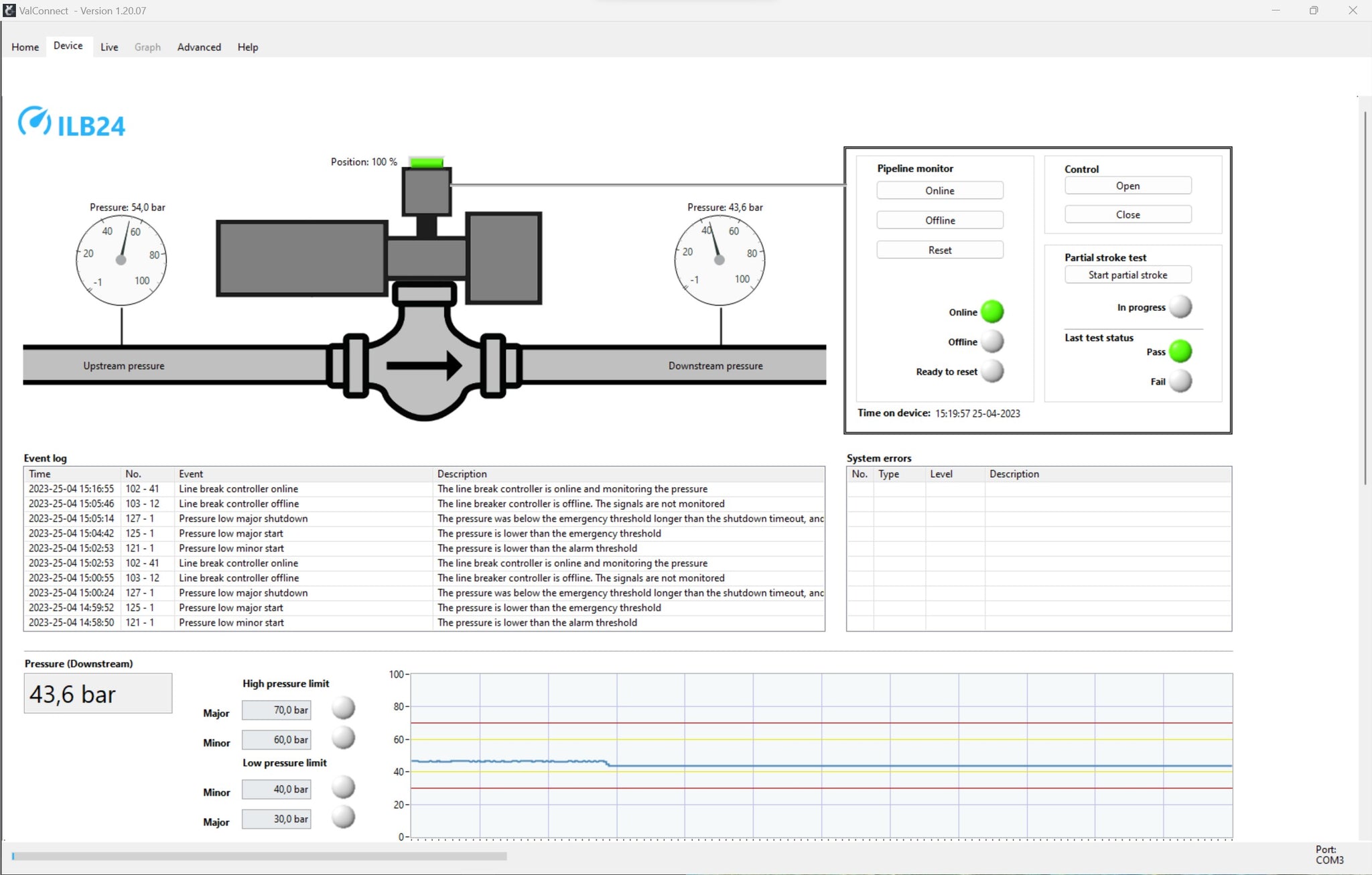Click the downstream pressure gauge dial
The width and height of the screenshot is (1372, 875).
719,260
